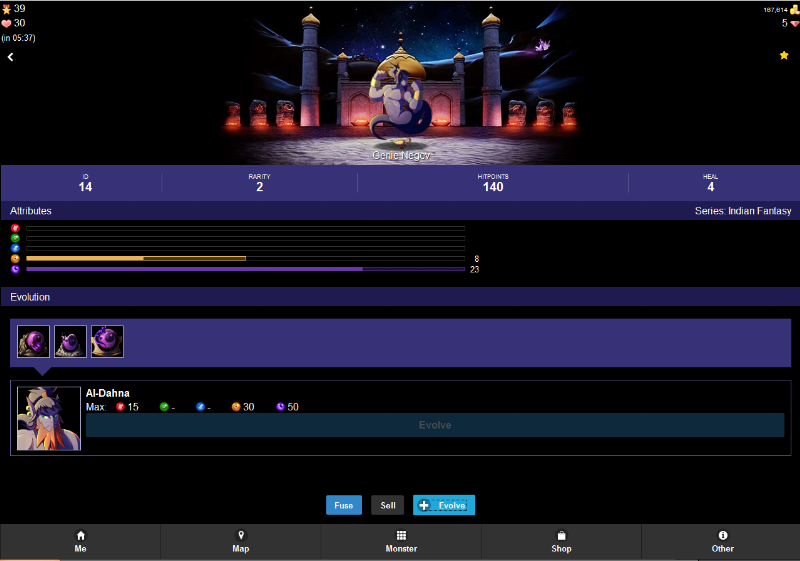This screenshot has height=561, width=800.
Task: Click the red gem currency icon
Action: 794,23
